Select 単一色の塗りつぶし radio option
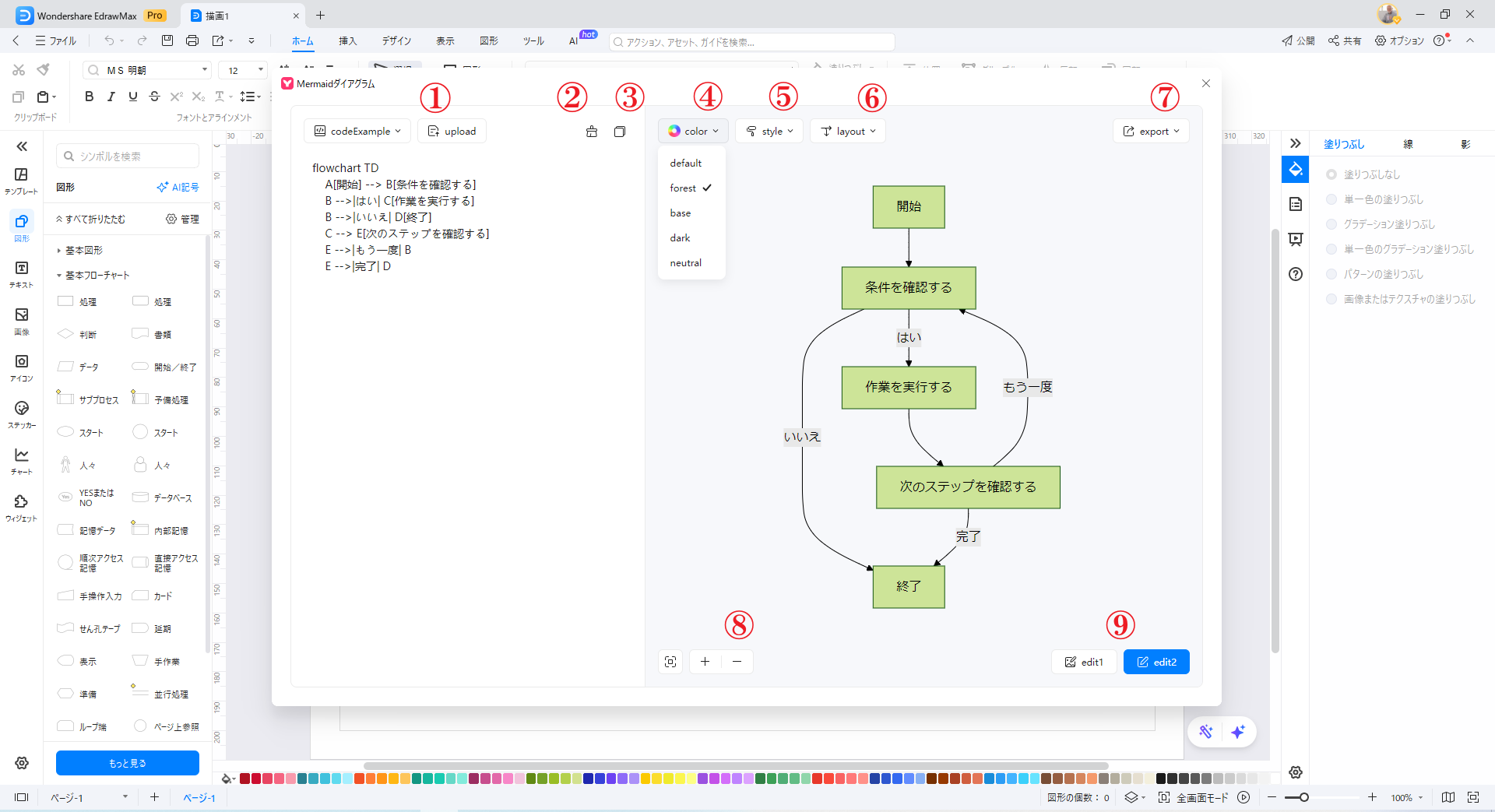1495x812 pixels. [1331, 199]
